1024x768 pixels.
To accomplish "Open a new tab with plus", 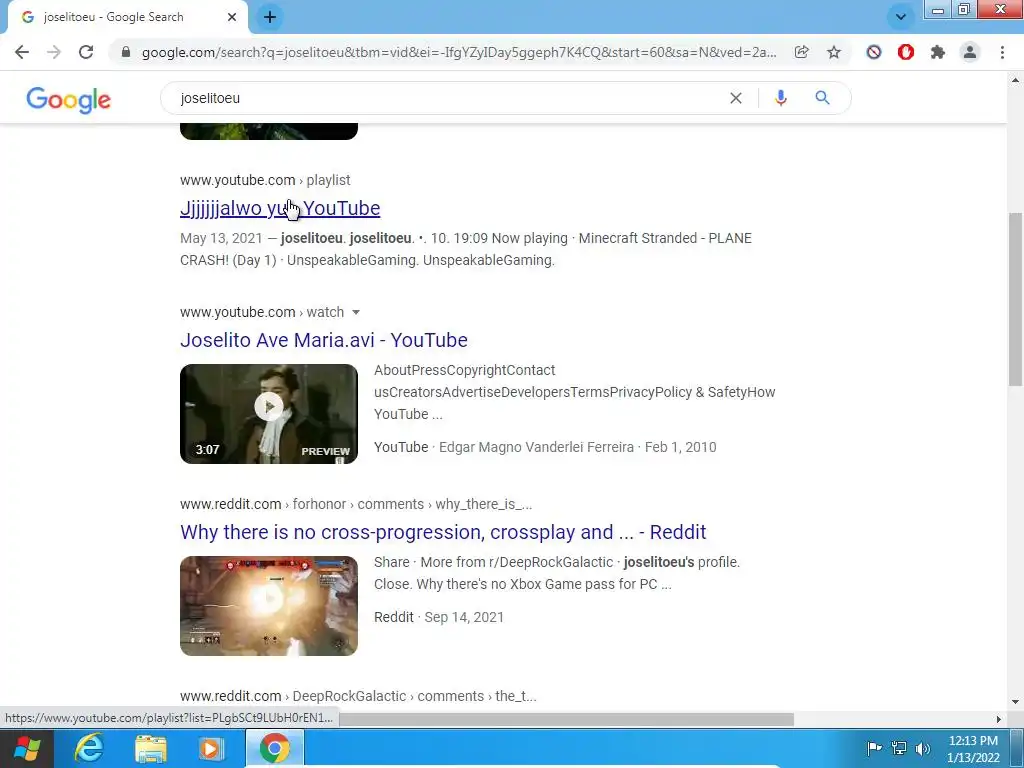I will 270,17.
